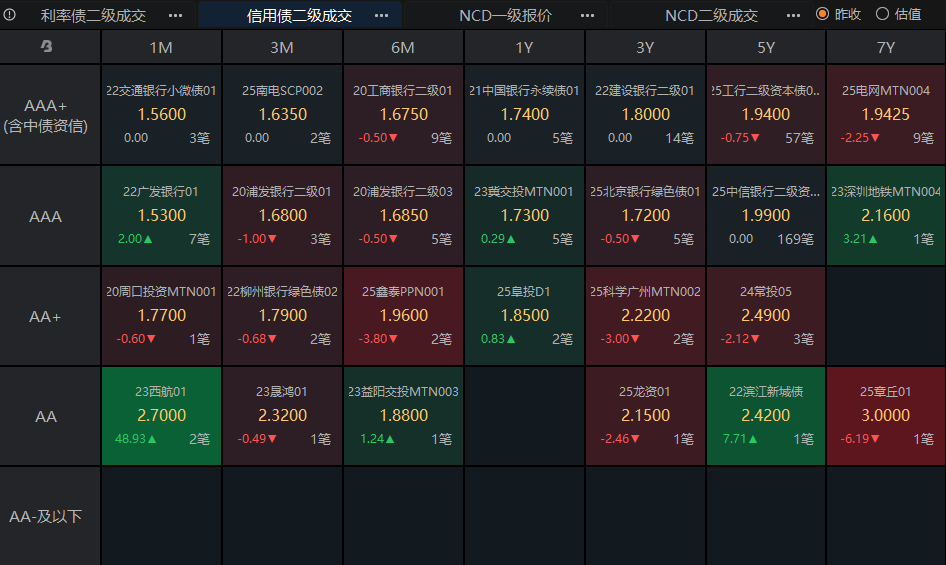Select the AAA+ (含中债资信) row header
Viewport: 946px width, 565px height.
tap(50, 115)
